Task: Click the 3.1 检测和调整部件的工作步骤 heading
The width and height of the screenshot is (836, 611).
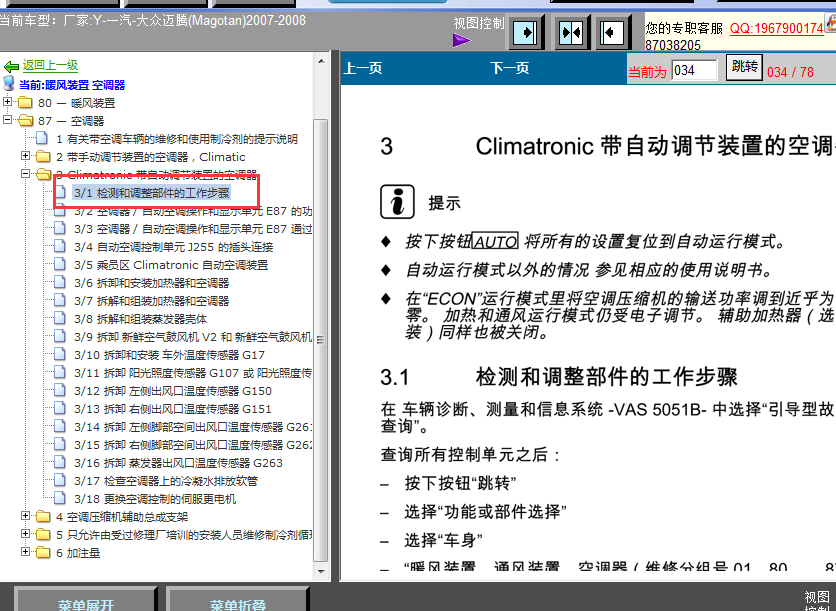Action: click(x=559, y=377)
